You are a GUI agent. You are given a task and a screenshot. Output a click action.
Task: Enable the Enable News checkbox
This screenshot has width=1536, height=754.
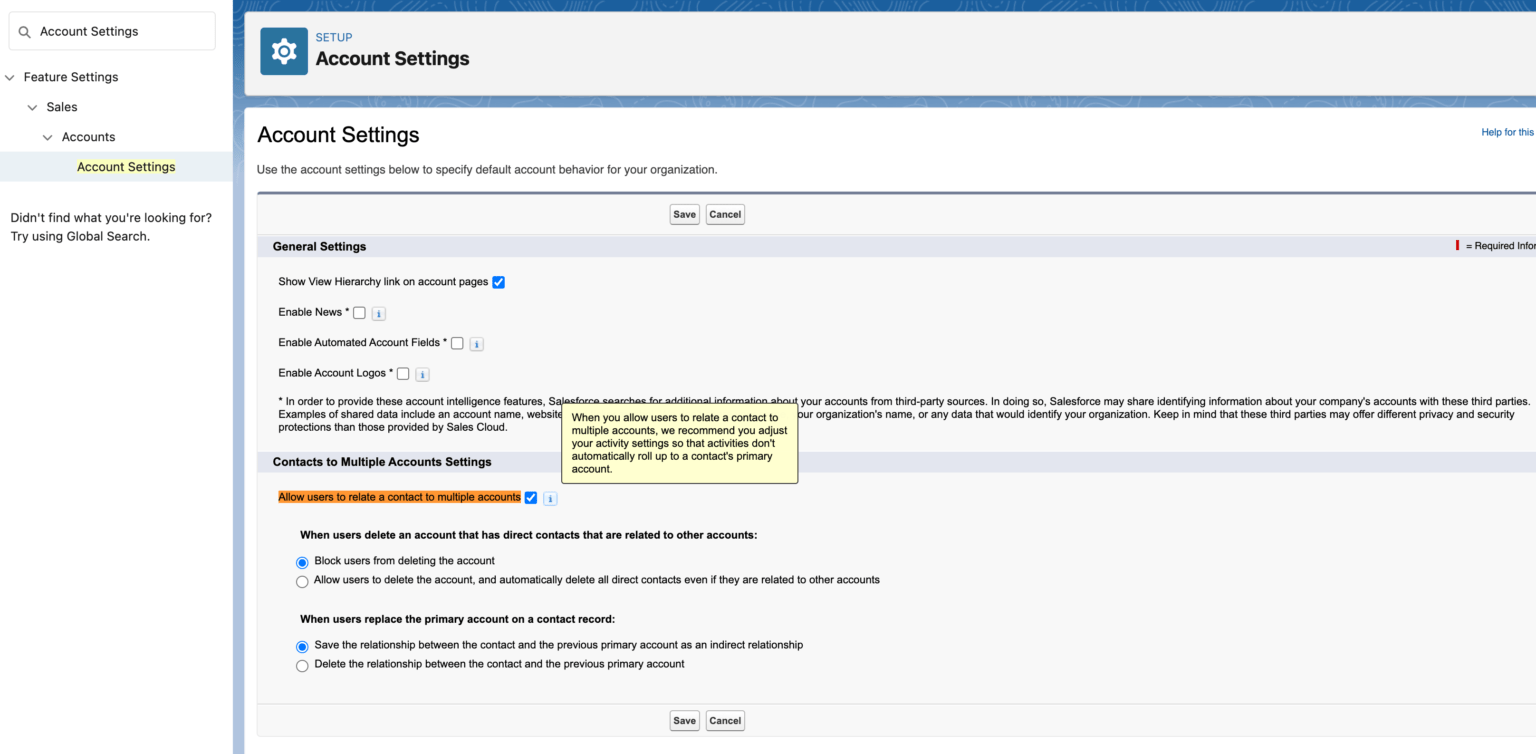pyautogui.click(x=359, y=312)
